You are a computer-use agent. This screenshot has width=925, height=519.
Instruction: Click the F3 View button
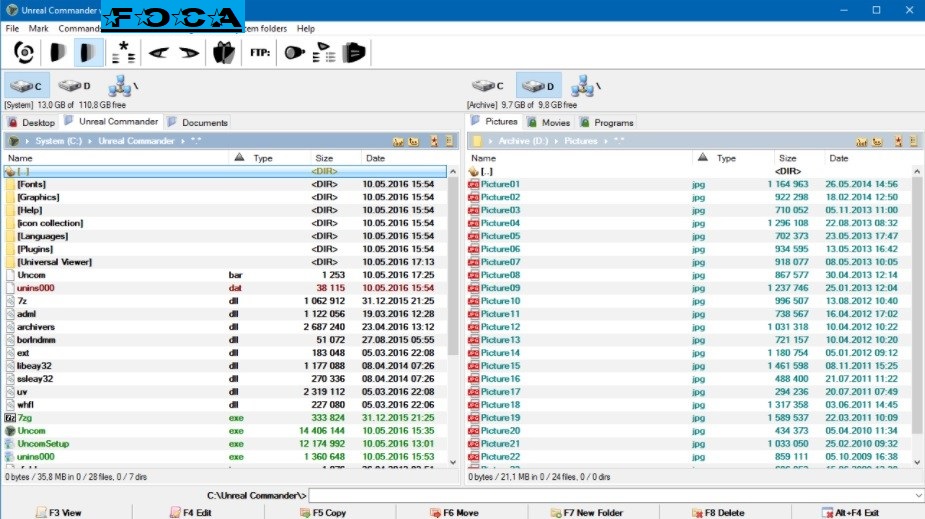[x=58, y=513]
